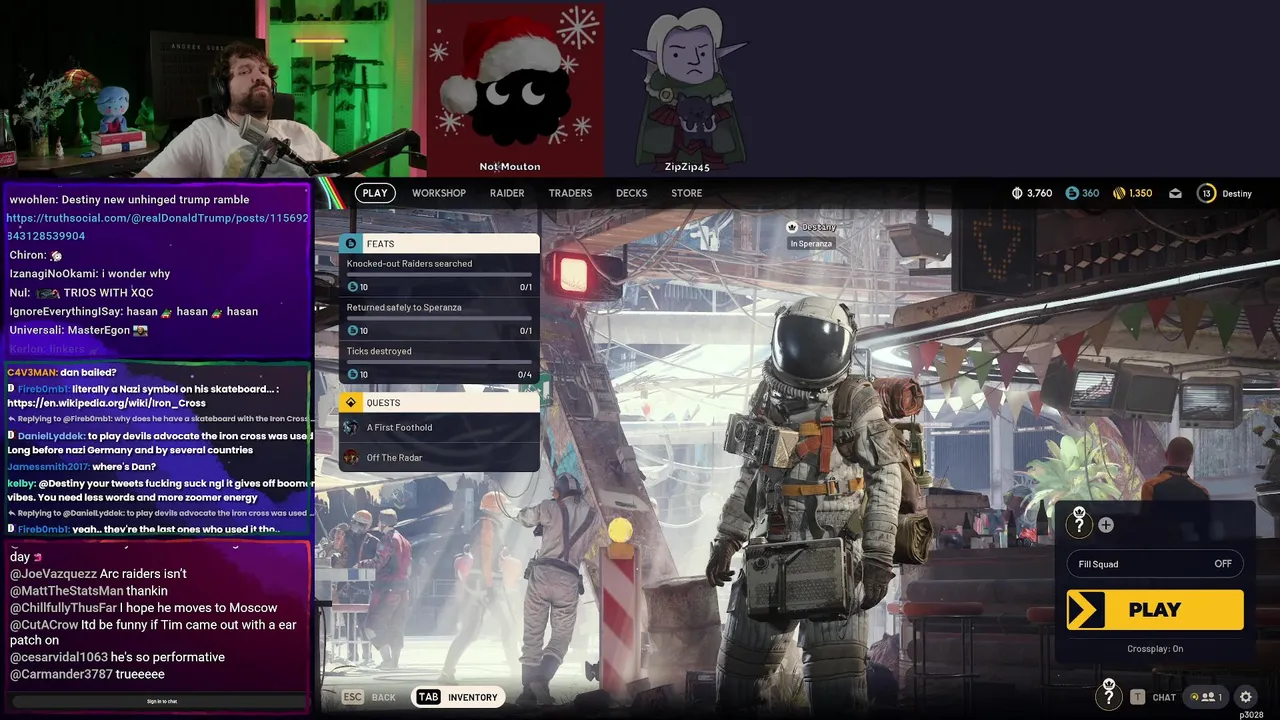Start matchmaking with the yellow PLAY button
1280x720 pixels.
pyautogui.click(x=1155, y=610)
